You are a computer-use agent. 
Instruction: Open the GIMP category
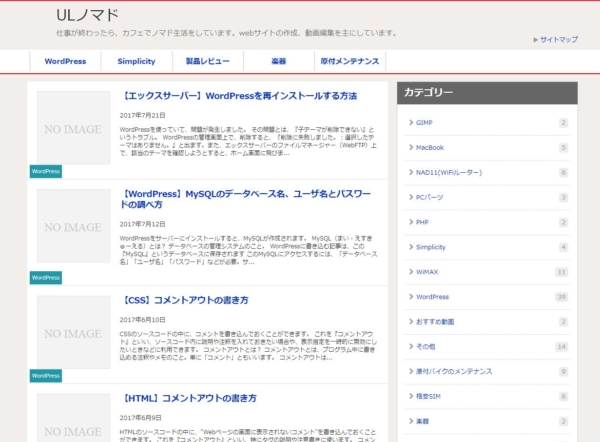pyautogui.click(x=424, y=123)
